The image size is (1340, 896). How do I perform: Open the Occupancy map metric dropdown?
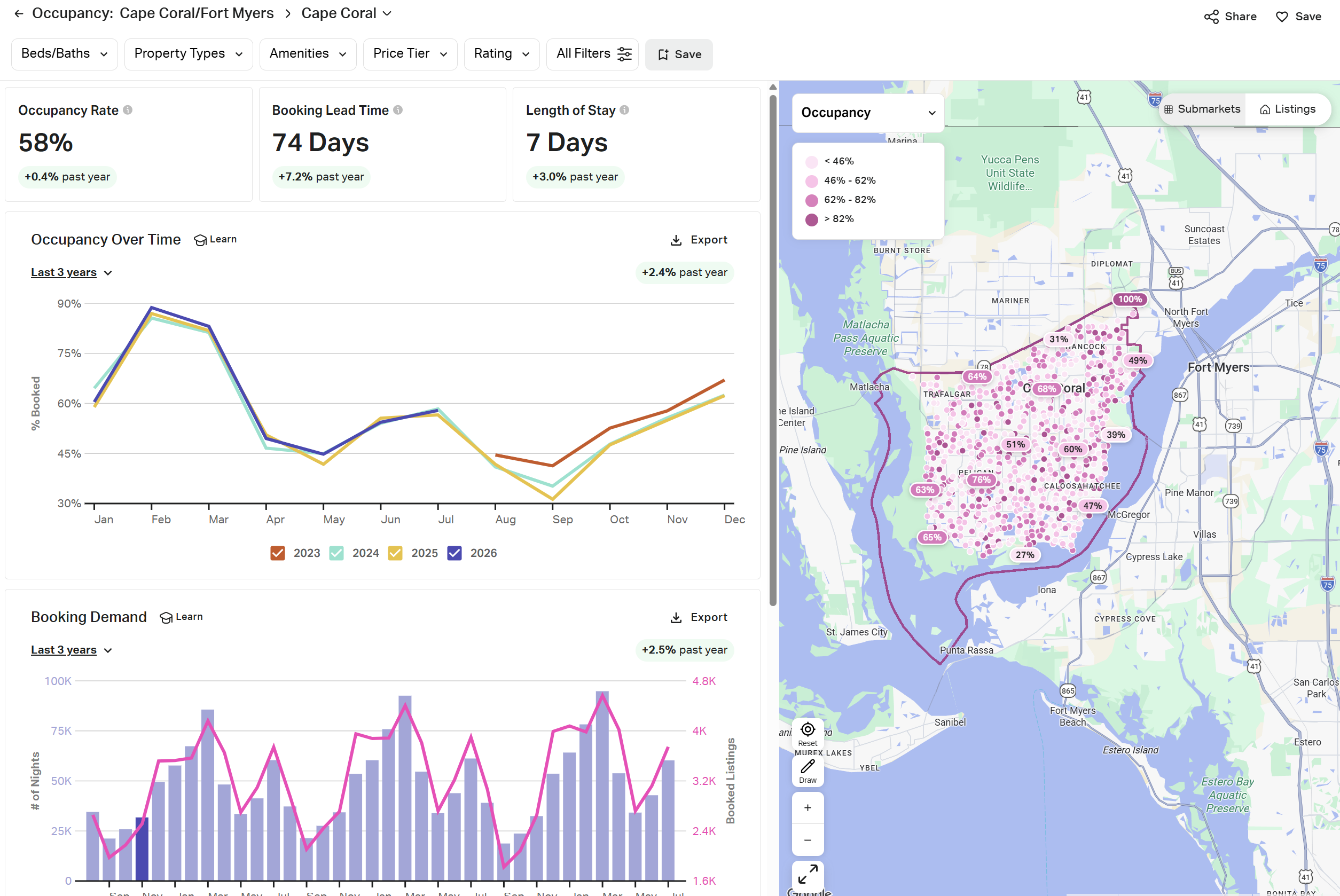[x=867, y=113]
